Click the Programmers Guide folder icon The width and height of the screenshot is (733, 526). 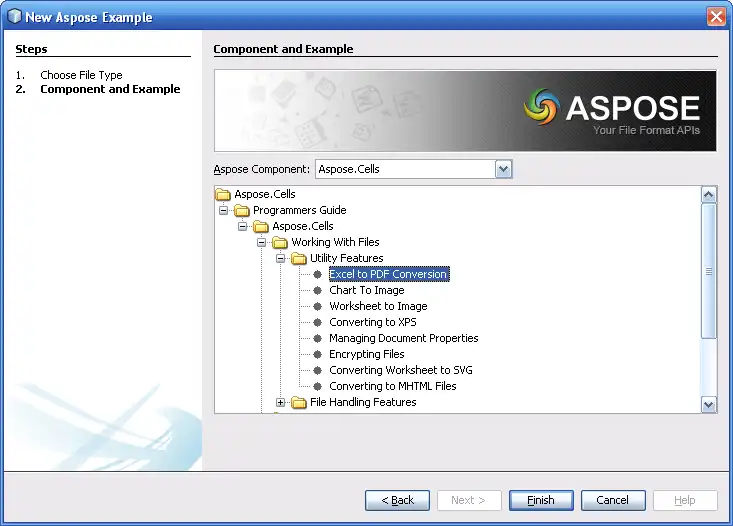click(x=242, y=210)
